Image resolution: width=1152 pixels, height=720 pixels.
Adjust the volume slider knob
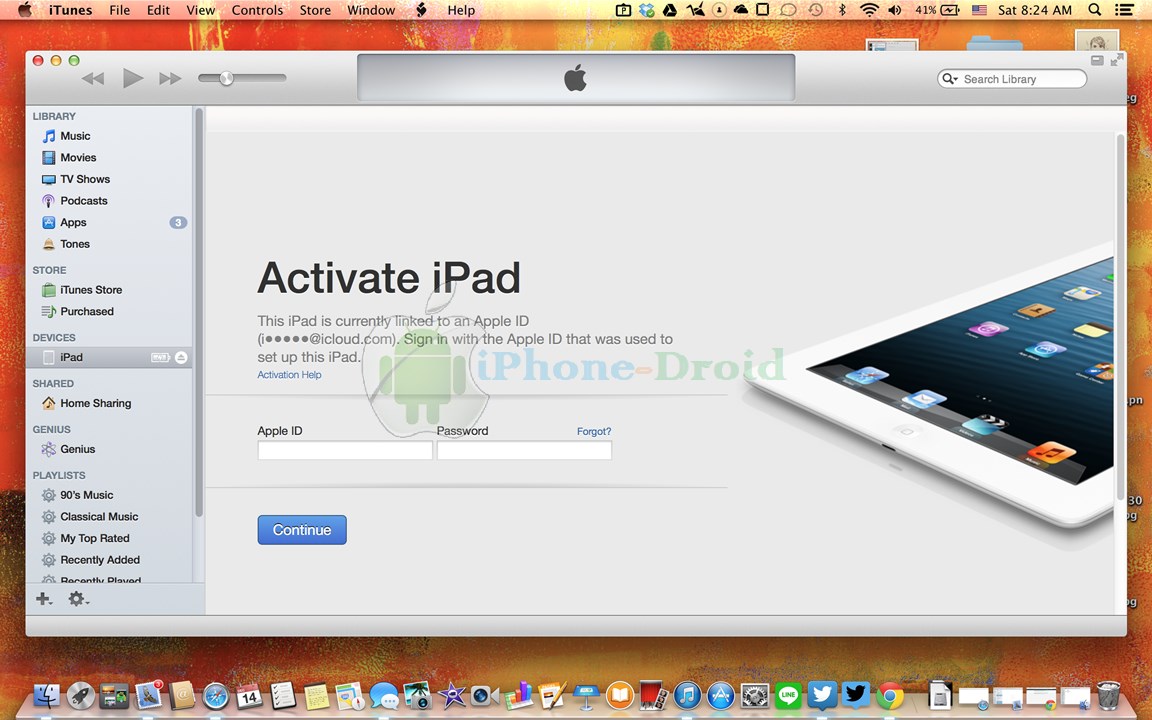click(x=226, y=78)
